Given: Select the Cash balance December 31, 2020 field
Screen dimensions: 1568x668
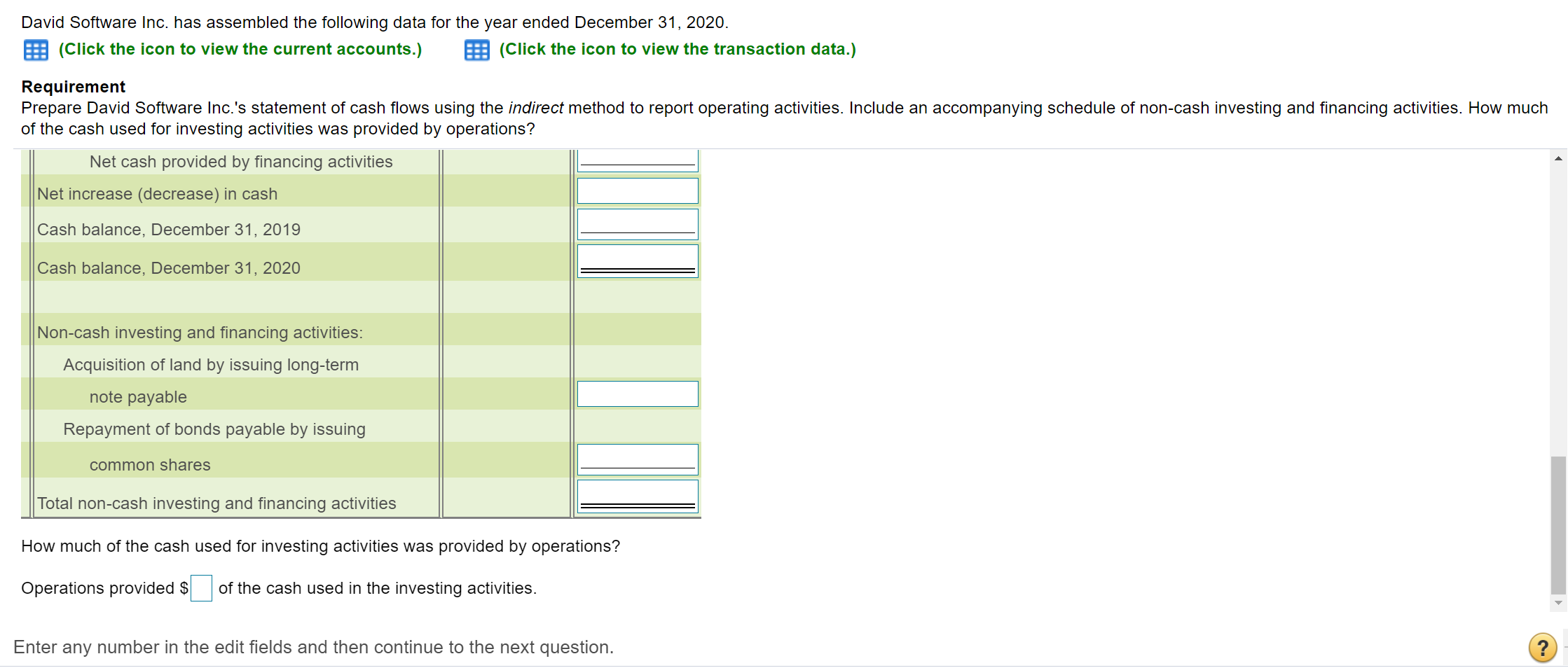Looking at the screenshot, I should pos(637,260).
